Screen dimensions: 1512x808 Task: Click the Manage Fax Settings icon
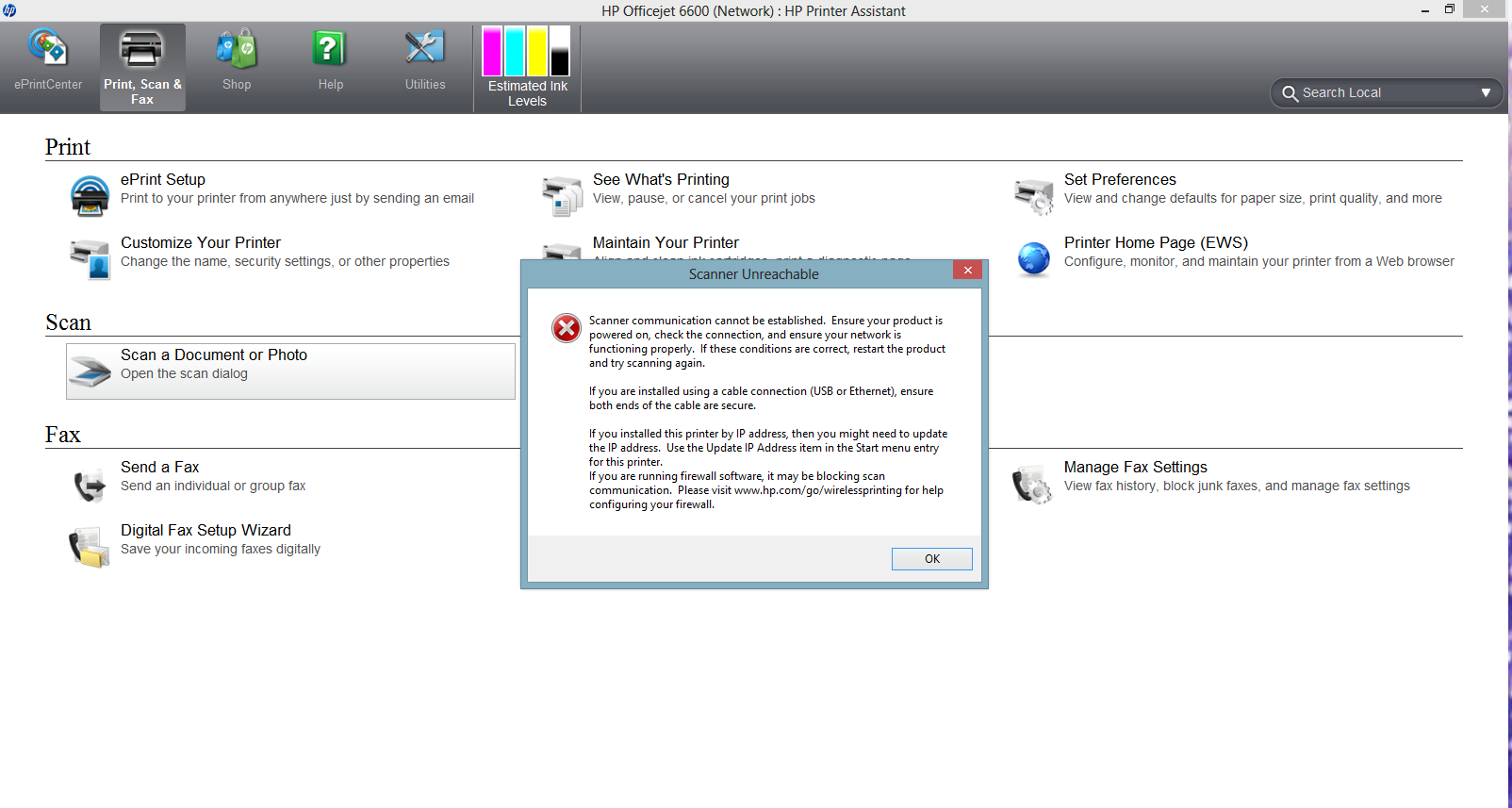[1032, 485]
